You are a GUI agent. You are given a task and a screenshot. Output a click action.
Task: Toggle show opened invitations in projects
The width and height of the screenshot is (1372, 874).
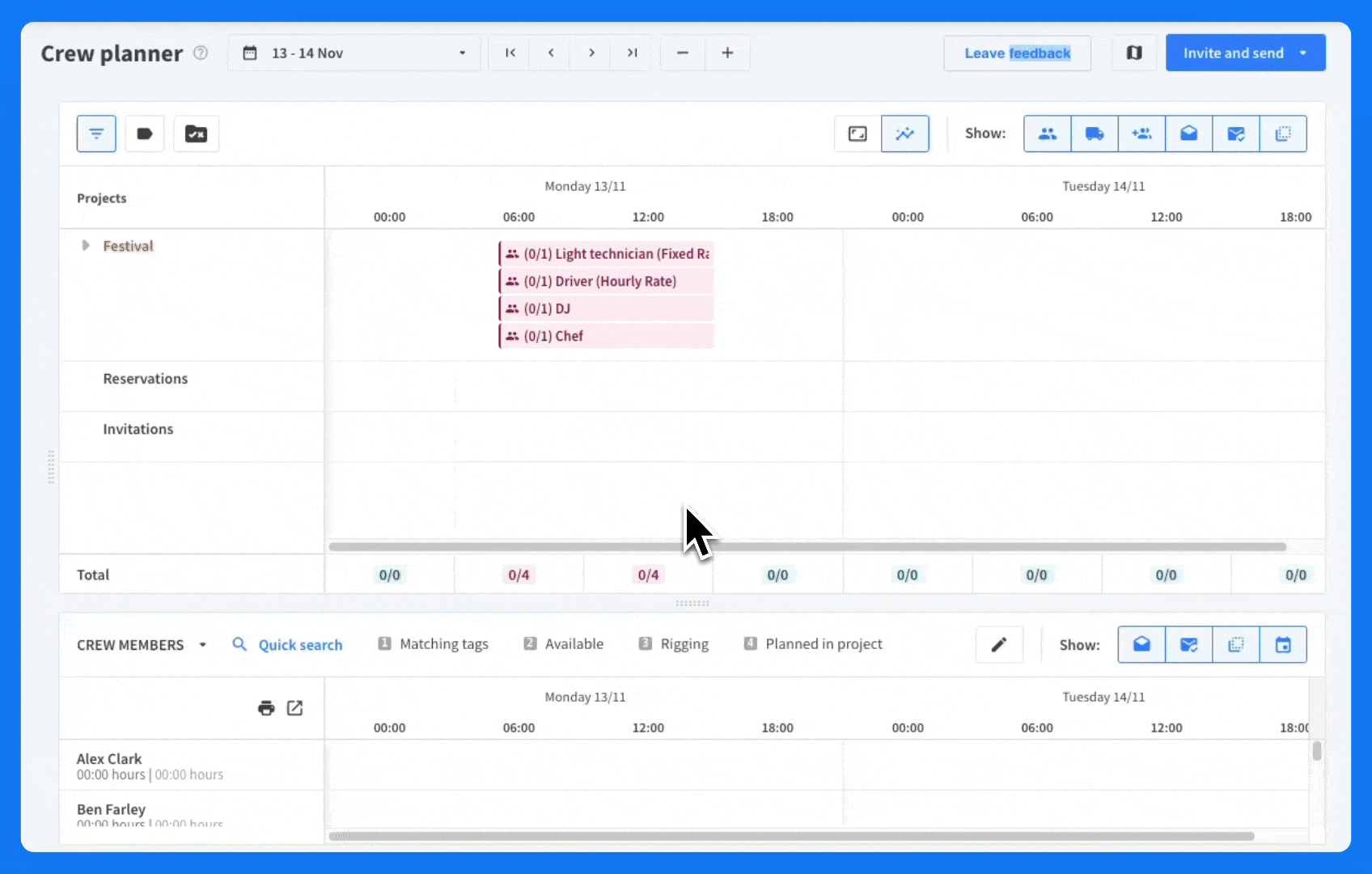(x=1188, y=134)
